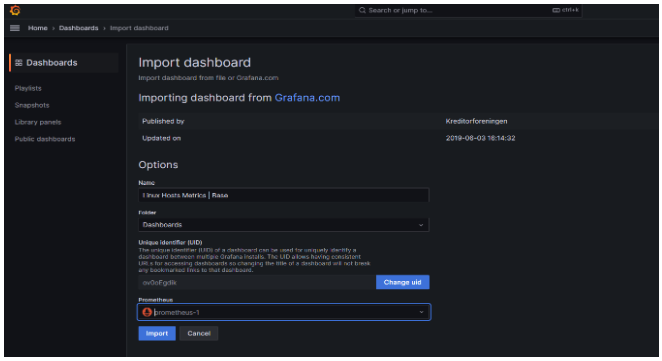Click the Updated on label

click(161, 138)
